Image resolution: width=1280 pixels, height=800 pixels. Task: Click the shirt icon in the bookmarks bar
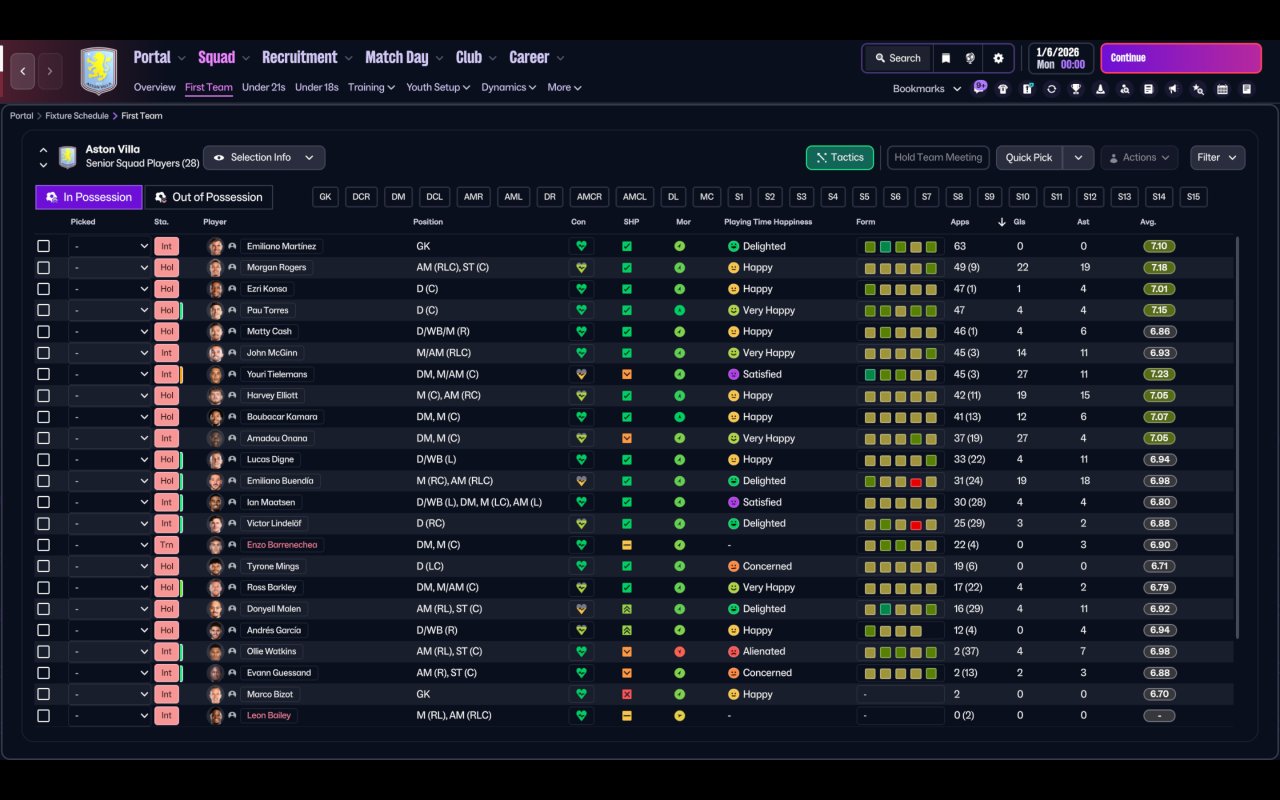[x=1003, y=89]
